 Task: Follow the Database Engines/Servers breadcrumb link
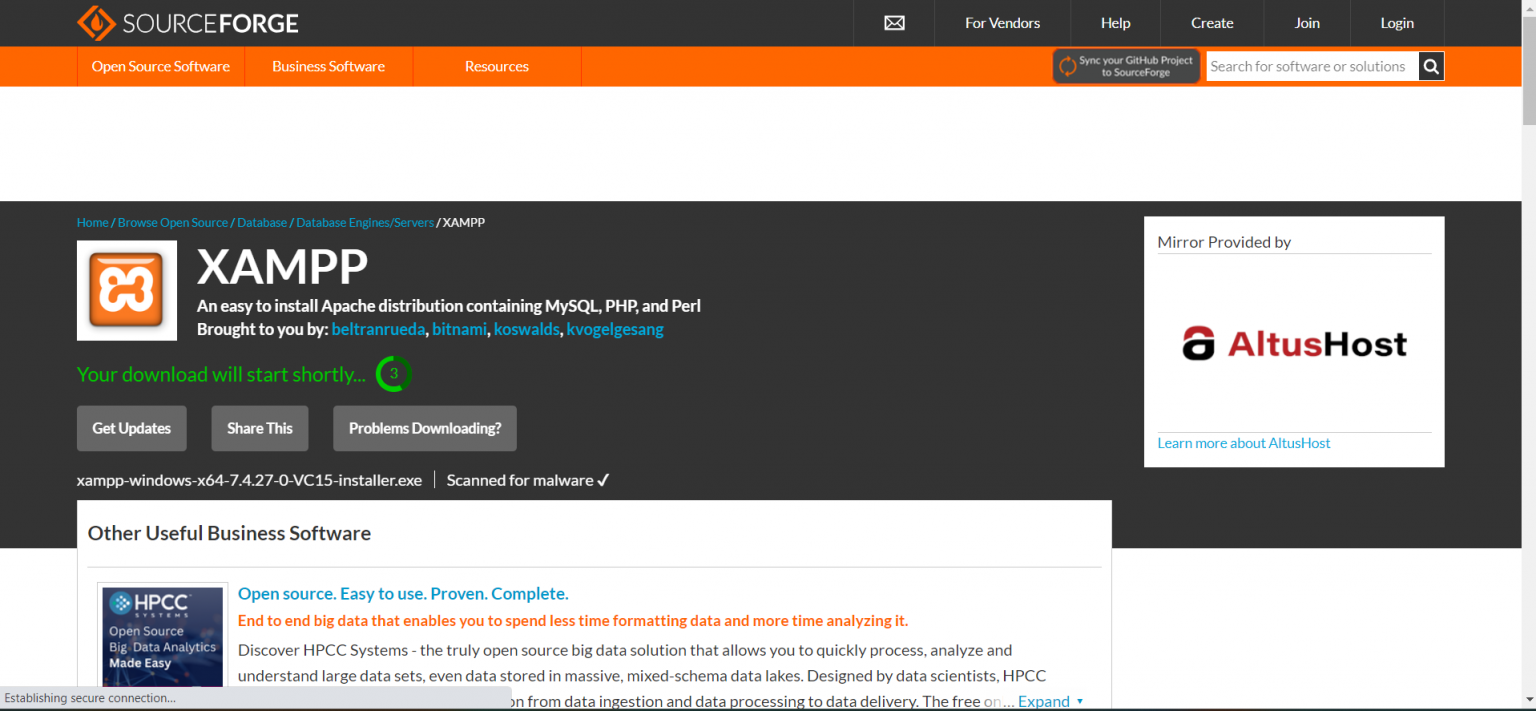365,223
